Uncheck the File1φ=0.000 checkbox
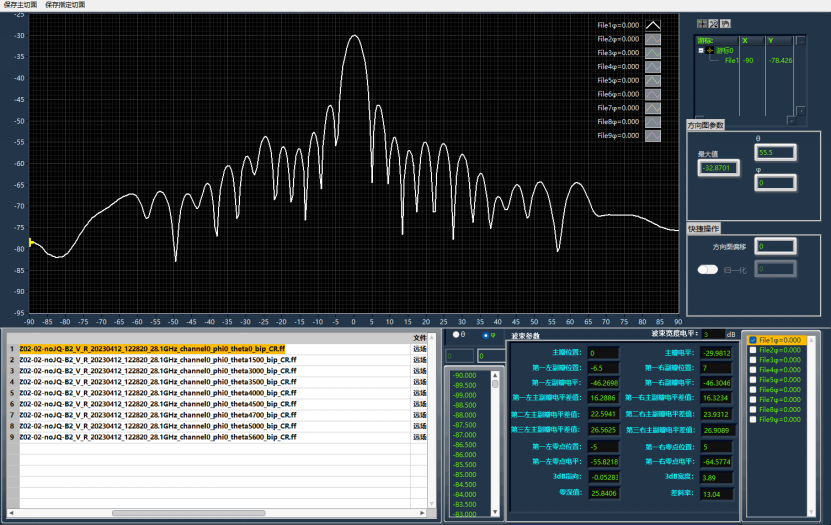 coord(752,340)
